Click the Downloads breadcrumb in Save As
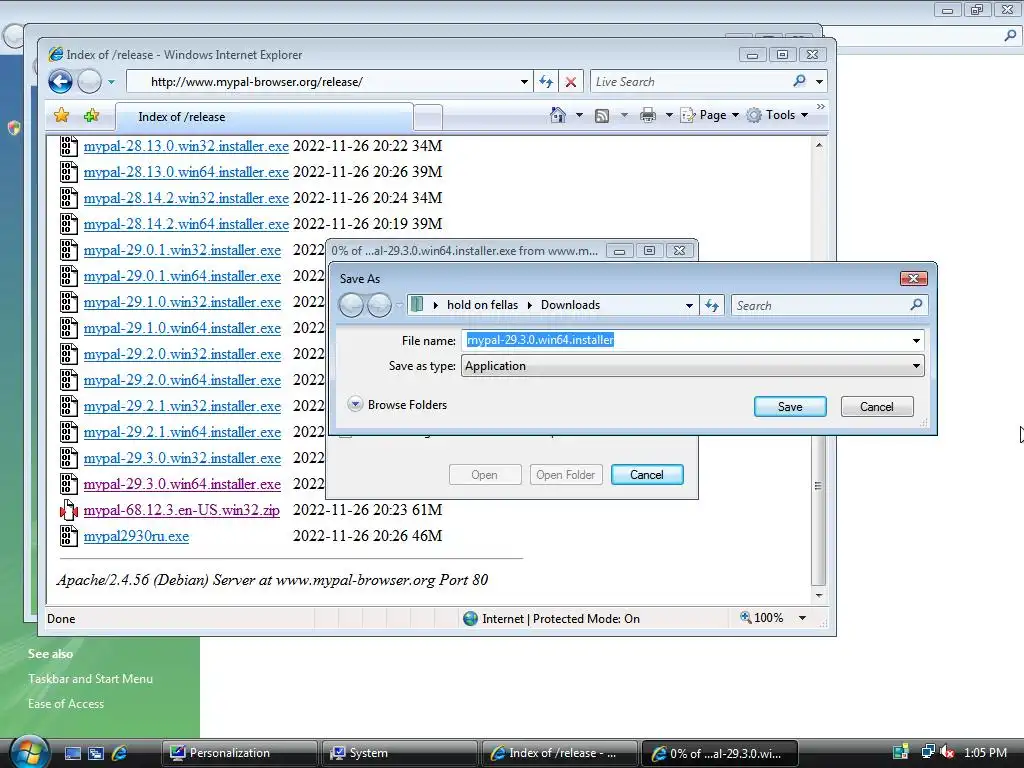Screen dimensions: 1024x768 coord(570,305)
